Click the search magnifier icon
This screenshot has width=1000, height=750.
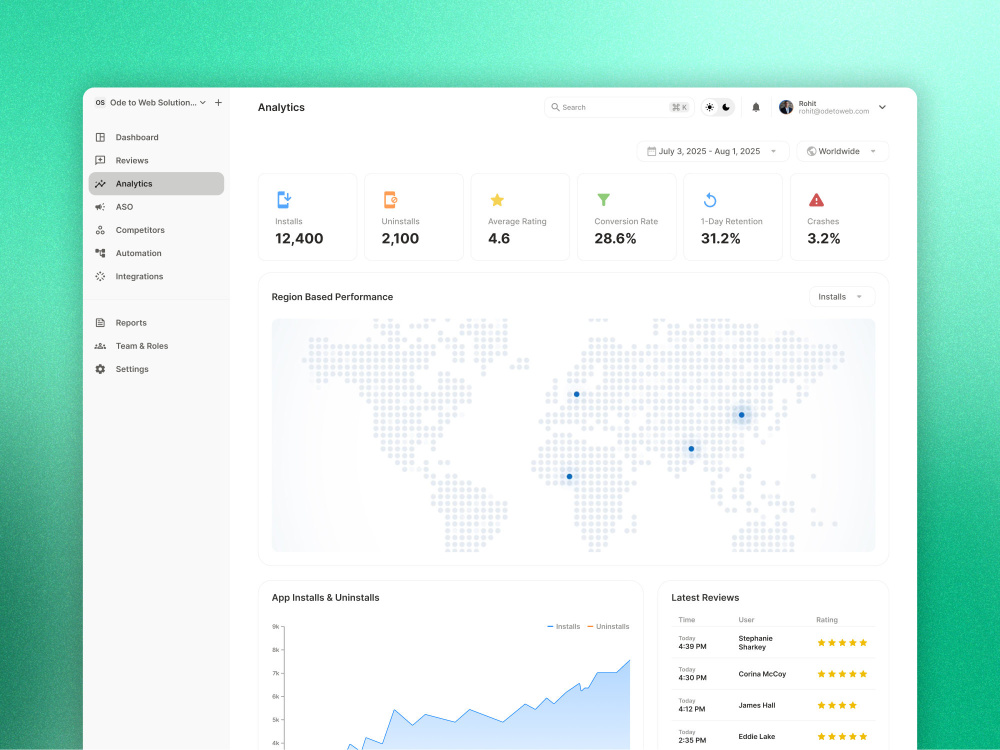(x=555, y=107)
